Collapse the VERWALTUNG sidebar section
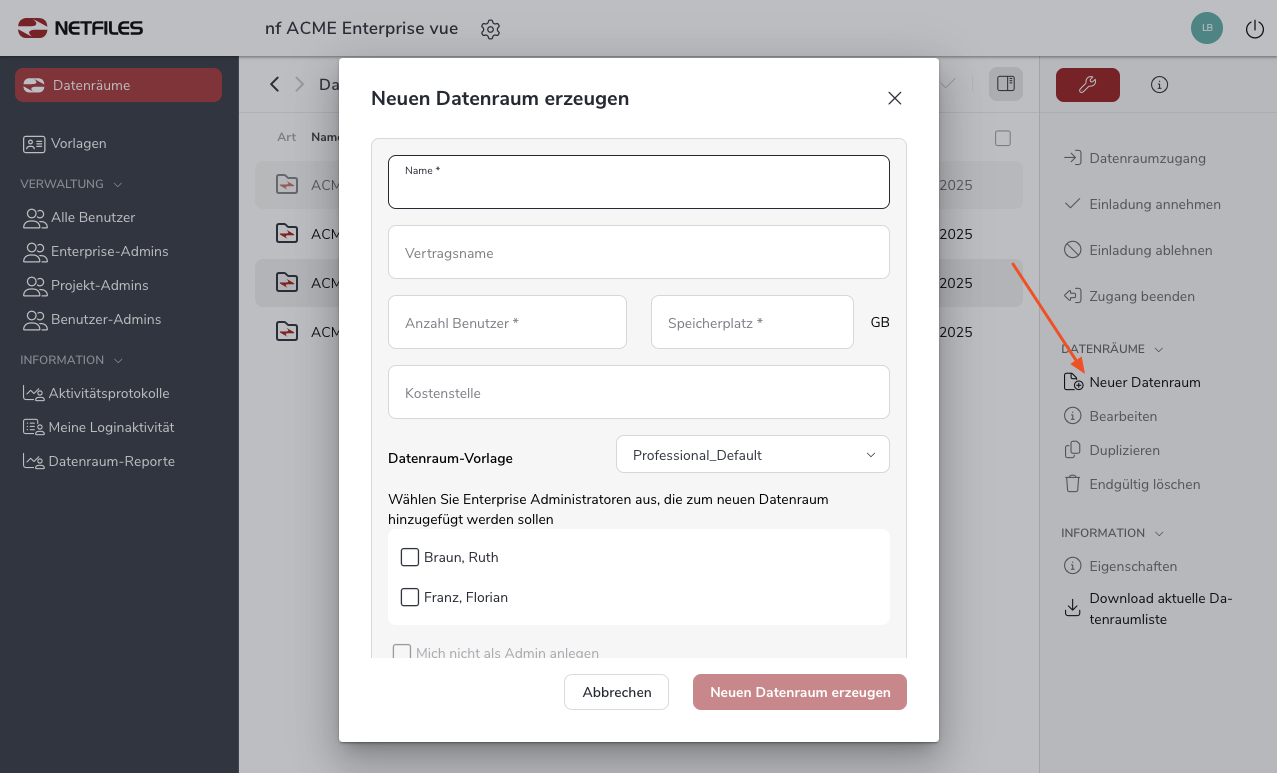Image resolution: width=1277 pixels, height=773 pixels. tap(117, 184)
